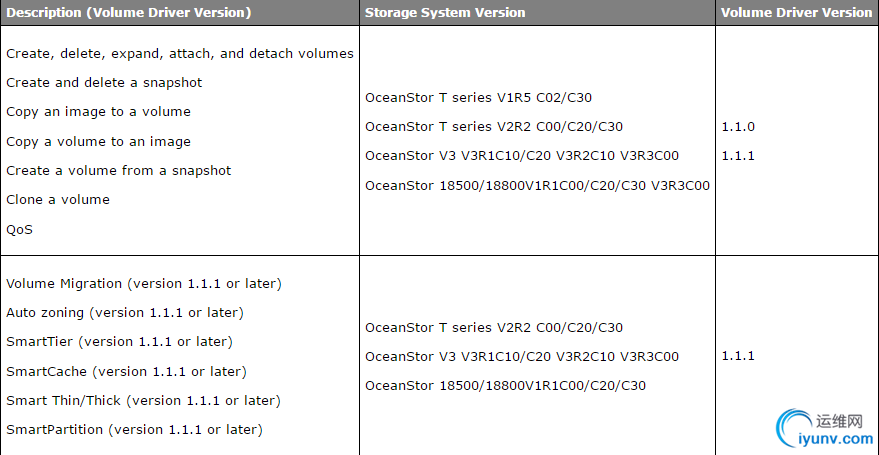Click the Copy a volume to an image text
879x455 pixels.
(x=98, y=142)
